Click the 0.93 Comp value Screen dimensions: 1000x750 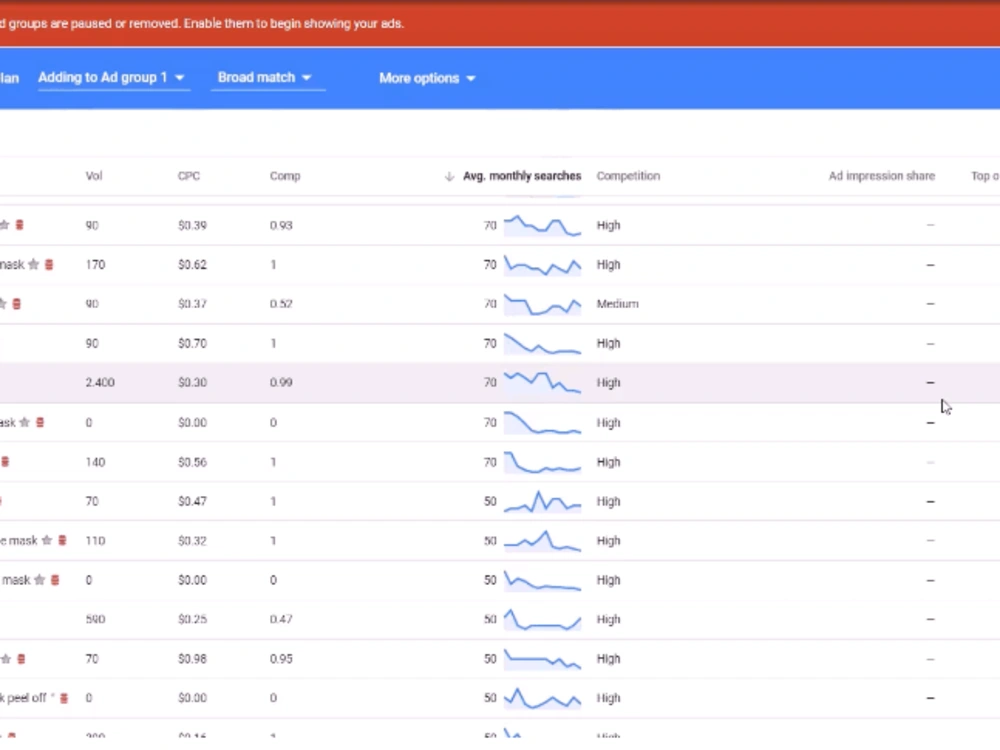coord(281,225)
